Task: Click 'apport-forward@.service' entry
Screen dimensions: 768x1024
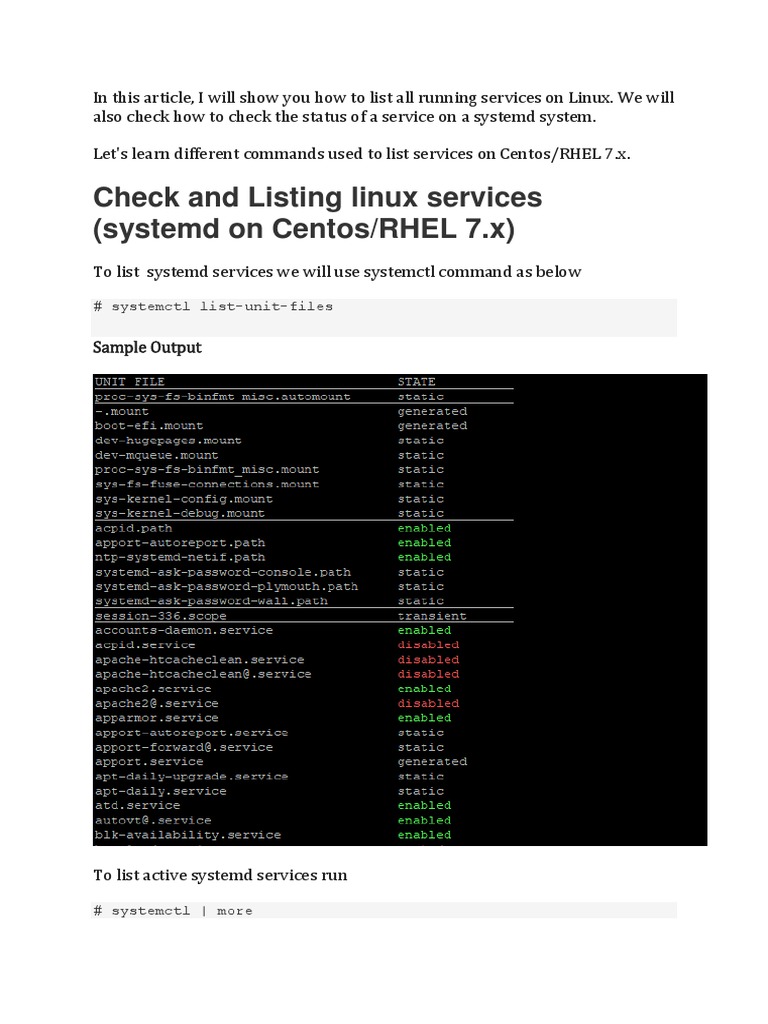Action: pos(184,747)
